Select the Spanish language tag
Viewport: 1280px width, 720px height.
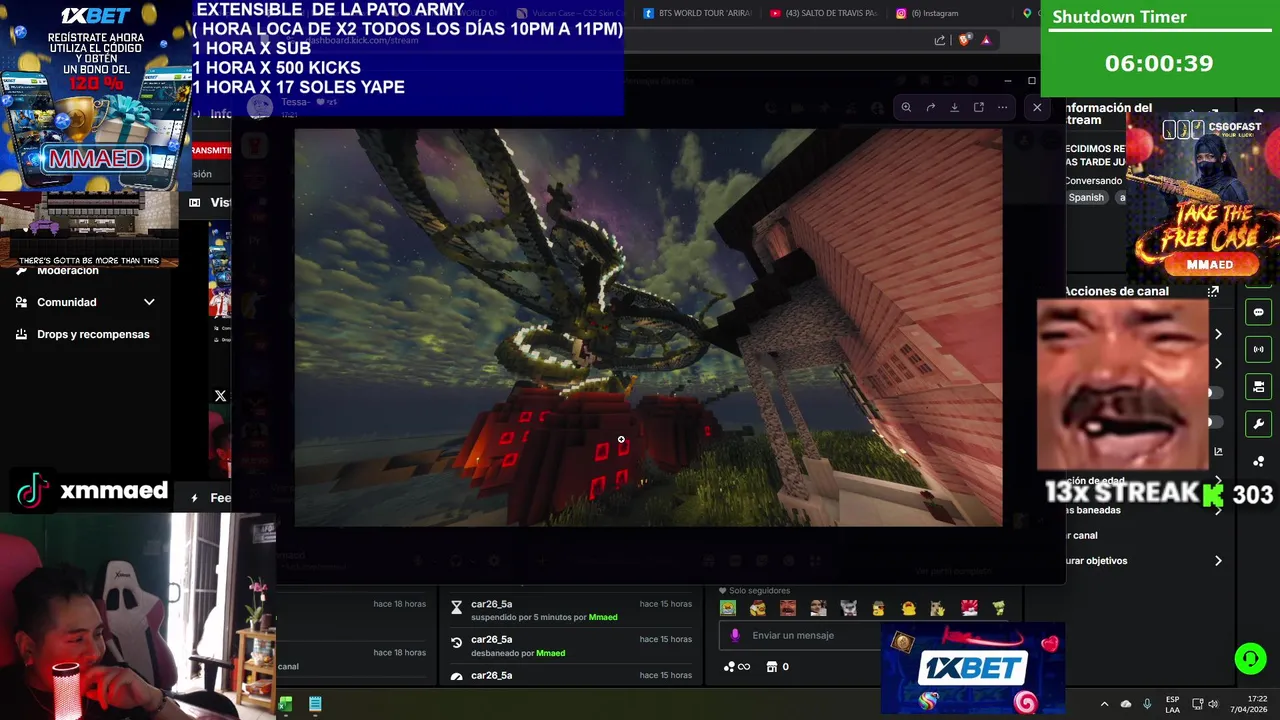coord(1086,197)
